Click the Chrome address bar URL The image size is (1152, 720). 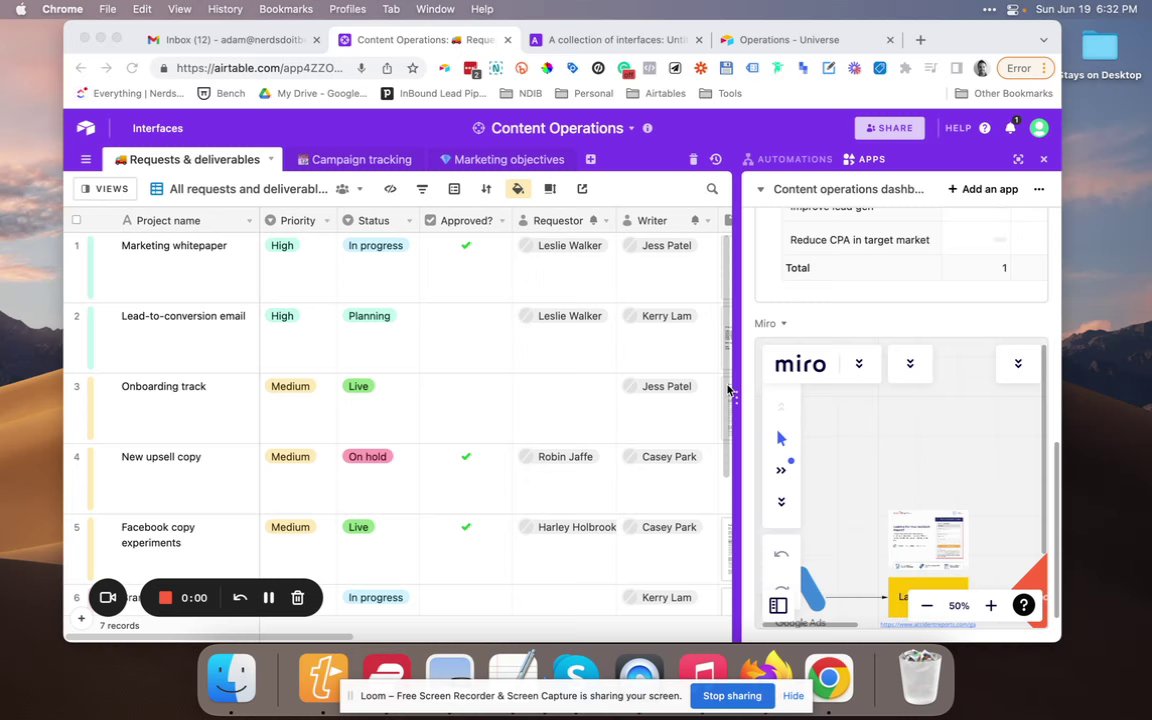click(259, 68)
